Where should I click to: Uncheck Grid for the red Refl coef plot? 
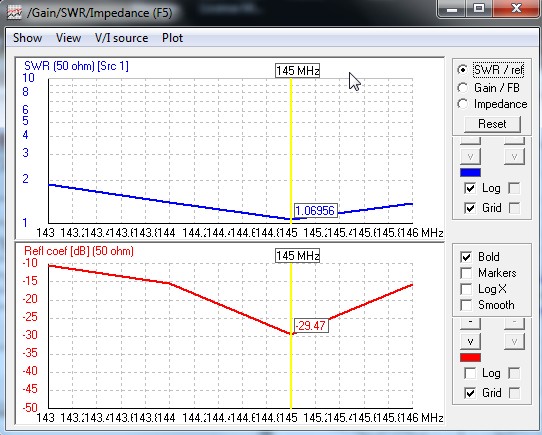point(470,393)
